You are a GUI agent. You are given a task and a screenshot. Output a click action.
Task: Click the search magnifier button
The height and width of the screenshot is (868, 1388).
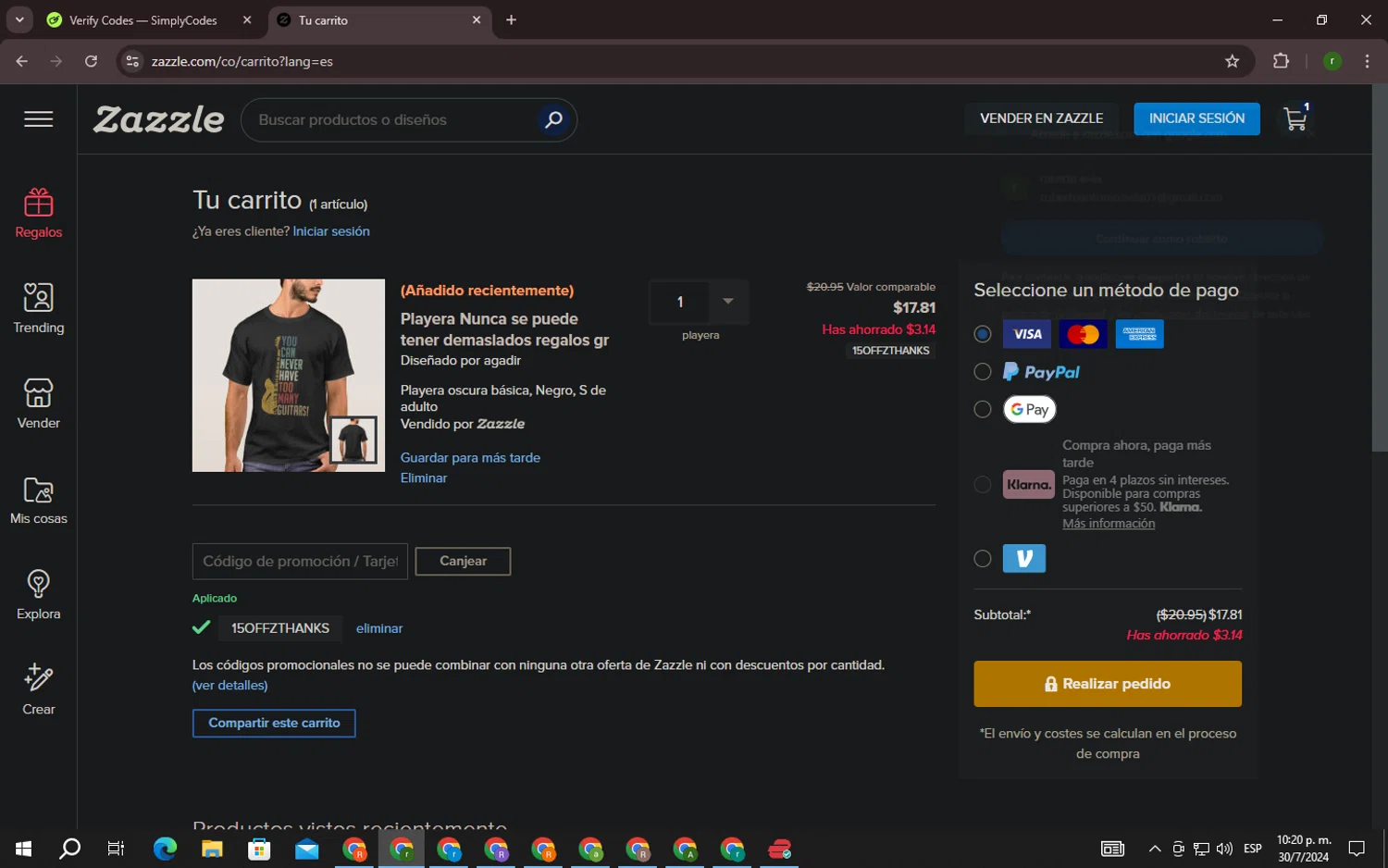coord(553,119)
